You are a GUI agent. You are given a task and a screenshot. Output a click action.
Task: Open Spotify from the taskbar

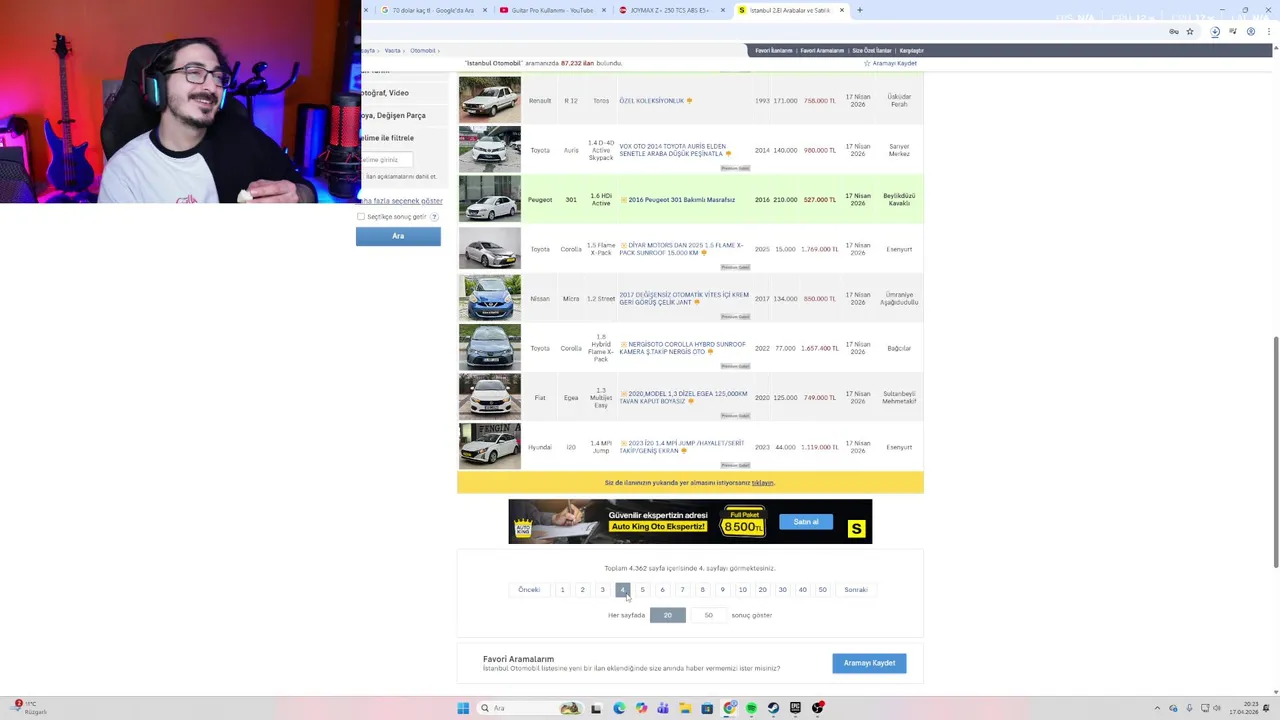[x=751, y=708]
